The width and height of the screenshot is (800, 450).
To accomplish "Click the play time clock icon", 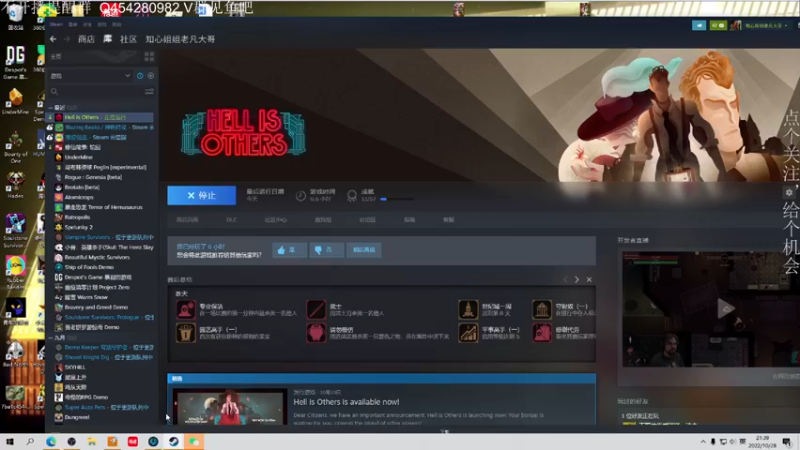I will tap(301, 196).
